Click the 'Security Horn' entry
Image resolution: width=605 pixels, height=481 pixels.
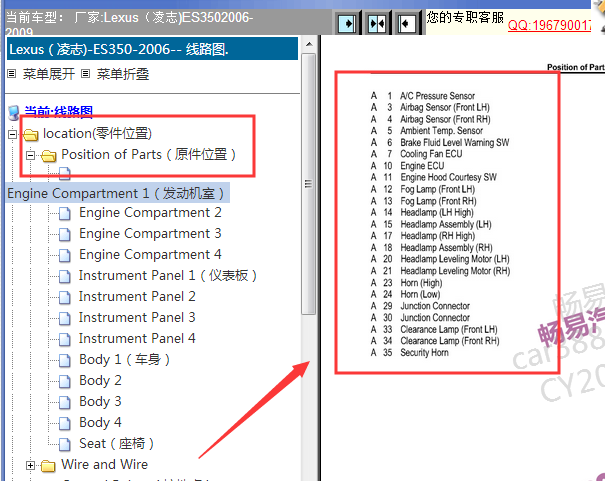(x=424, y=353)
